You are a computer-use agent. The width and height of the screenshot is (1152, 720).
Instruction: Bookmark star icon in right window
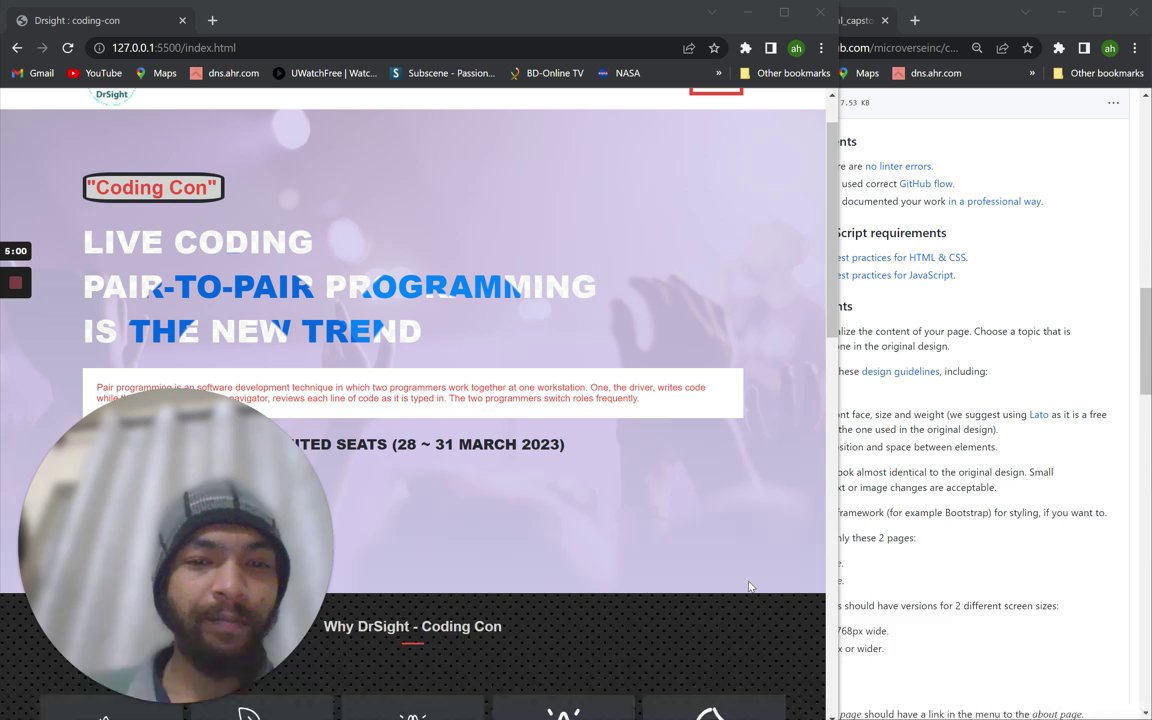pos(1027,48)
